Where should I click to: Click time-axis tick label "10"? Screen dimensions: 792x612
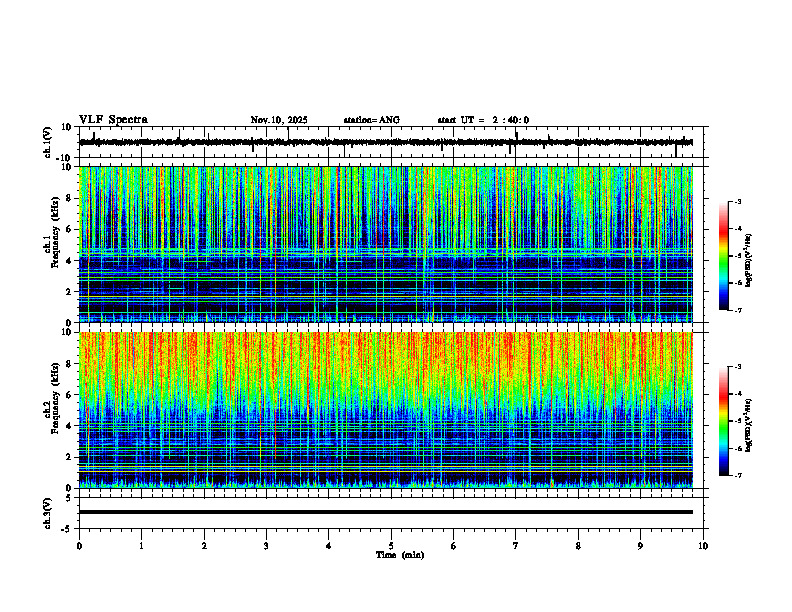pyautogui.click(x=703, y=546)
